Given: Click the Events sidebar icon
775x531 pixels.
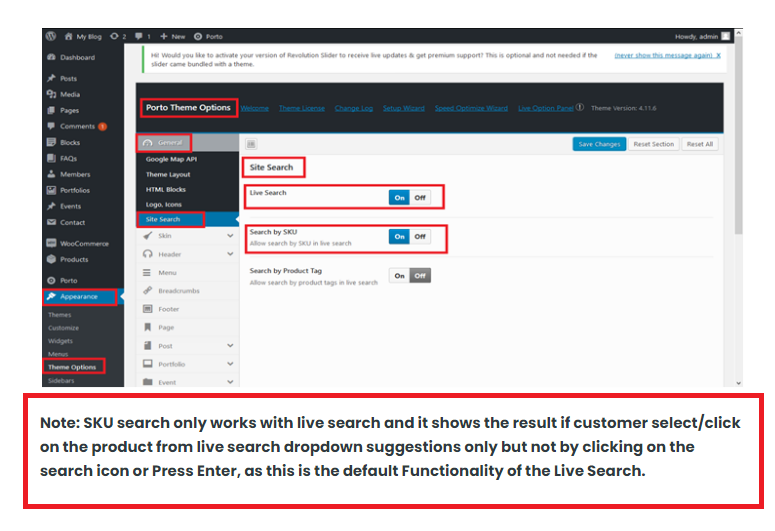Looking at the screenshot, I should 51,206.
